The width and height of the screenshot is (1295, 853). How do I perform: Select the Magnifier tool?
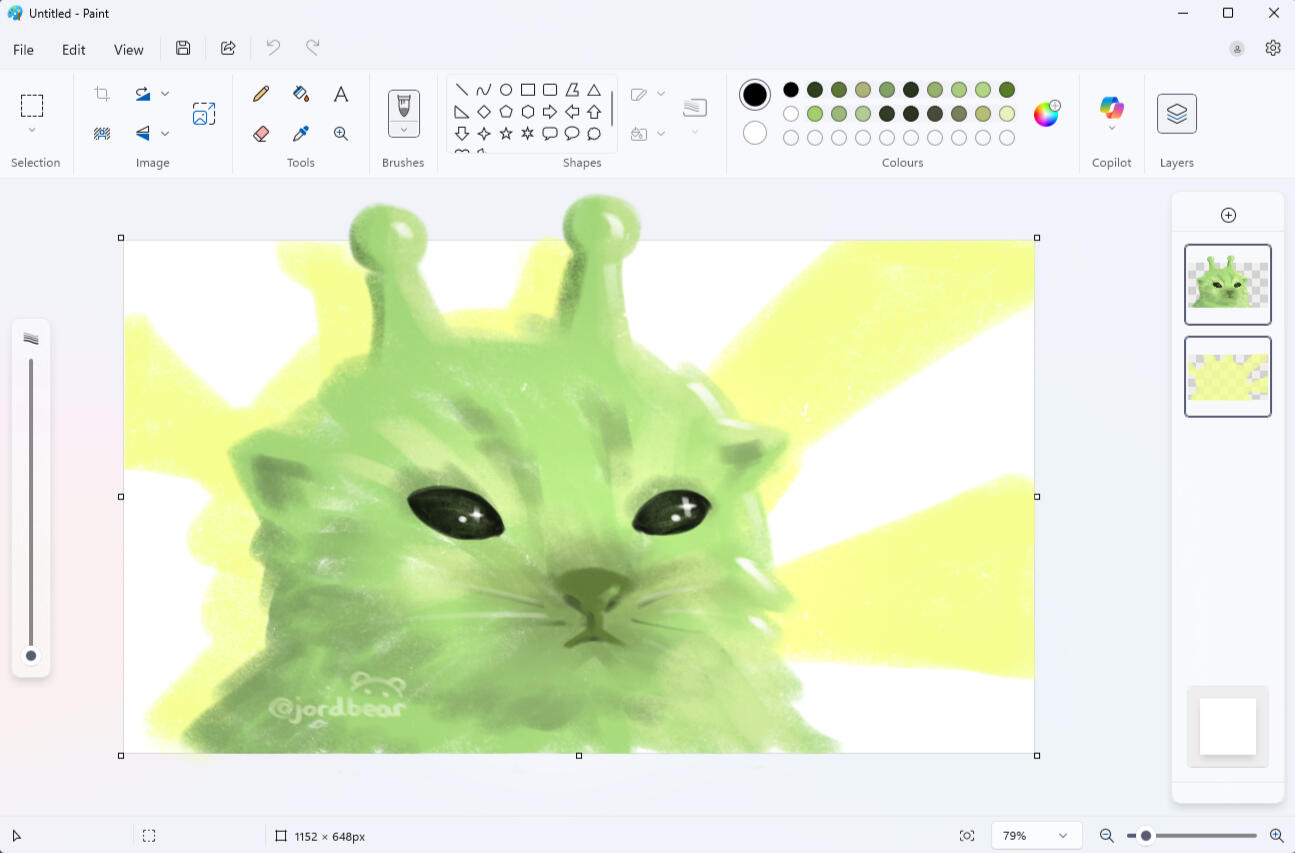pos(341,134)
